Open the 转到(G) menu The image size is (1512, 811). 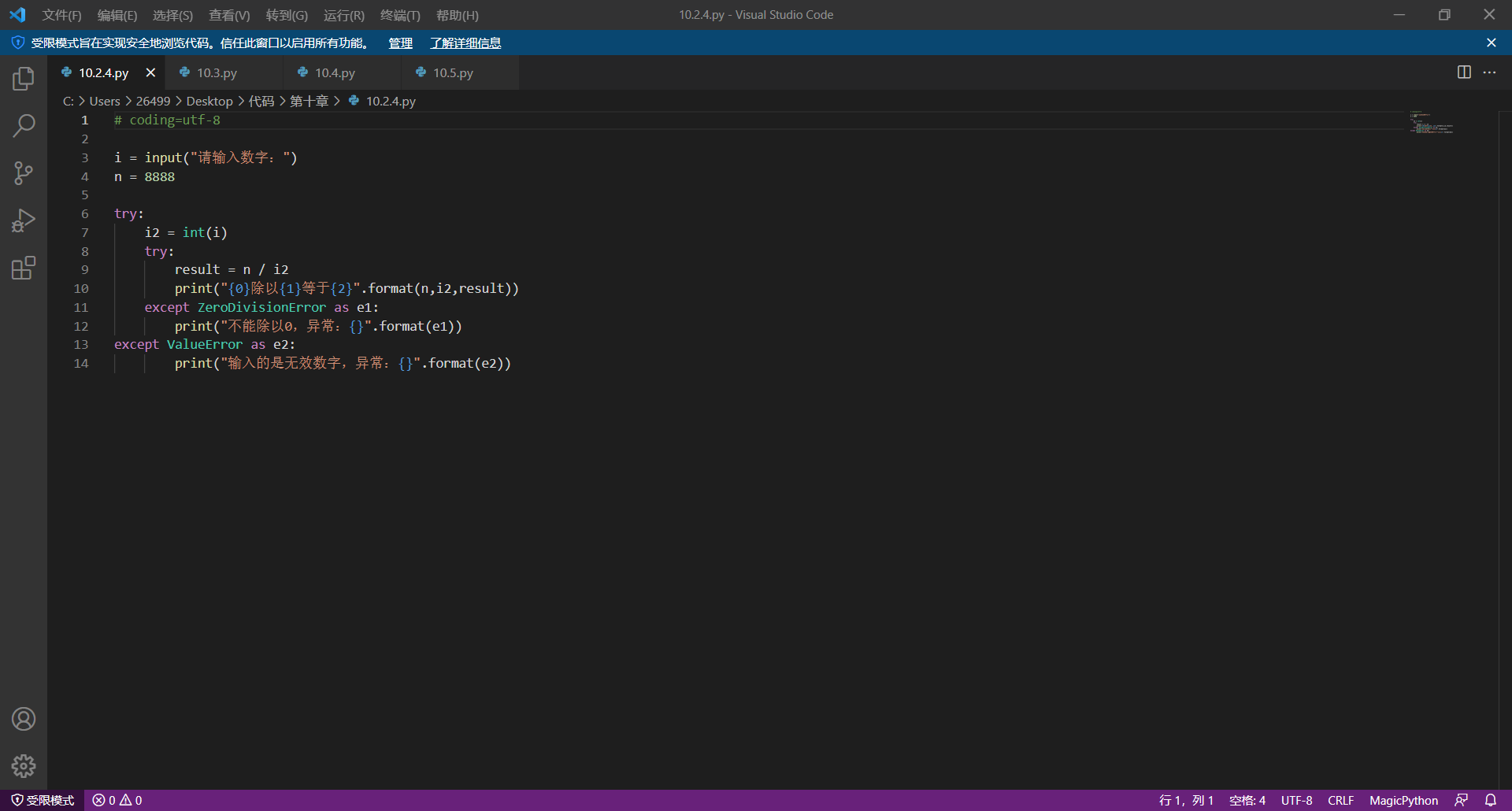(x=287, y=15)
